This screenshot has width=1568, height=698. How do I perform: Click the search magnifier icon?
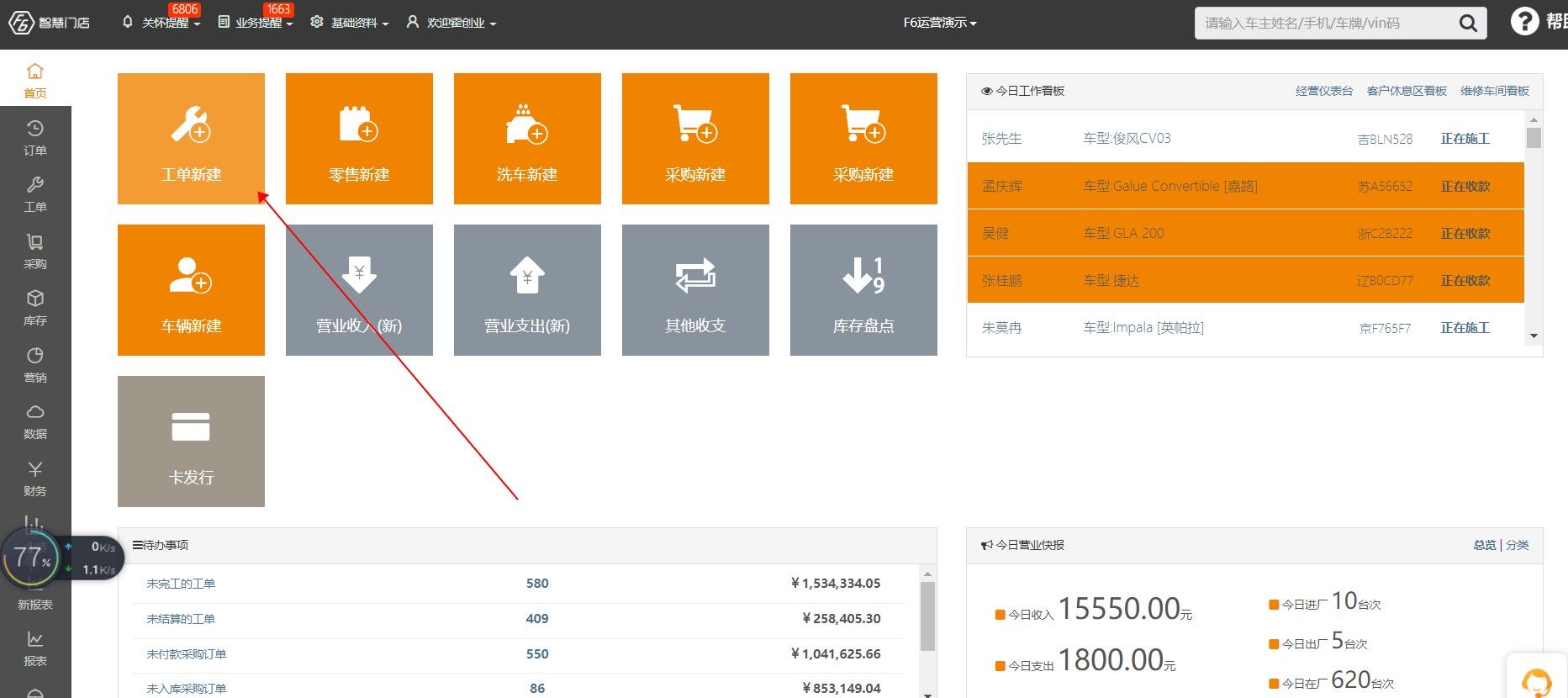(x=1468, y=24)
